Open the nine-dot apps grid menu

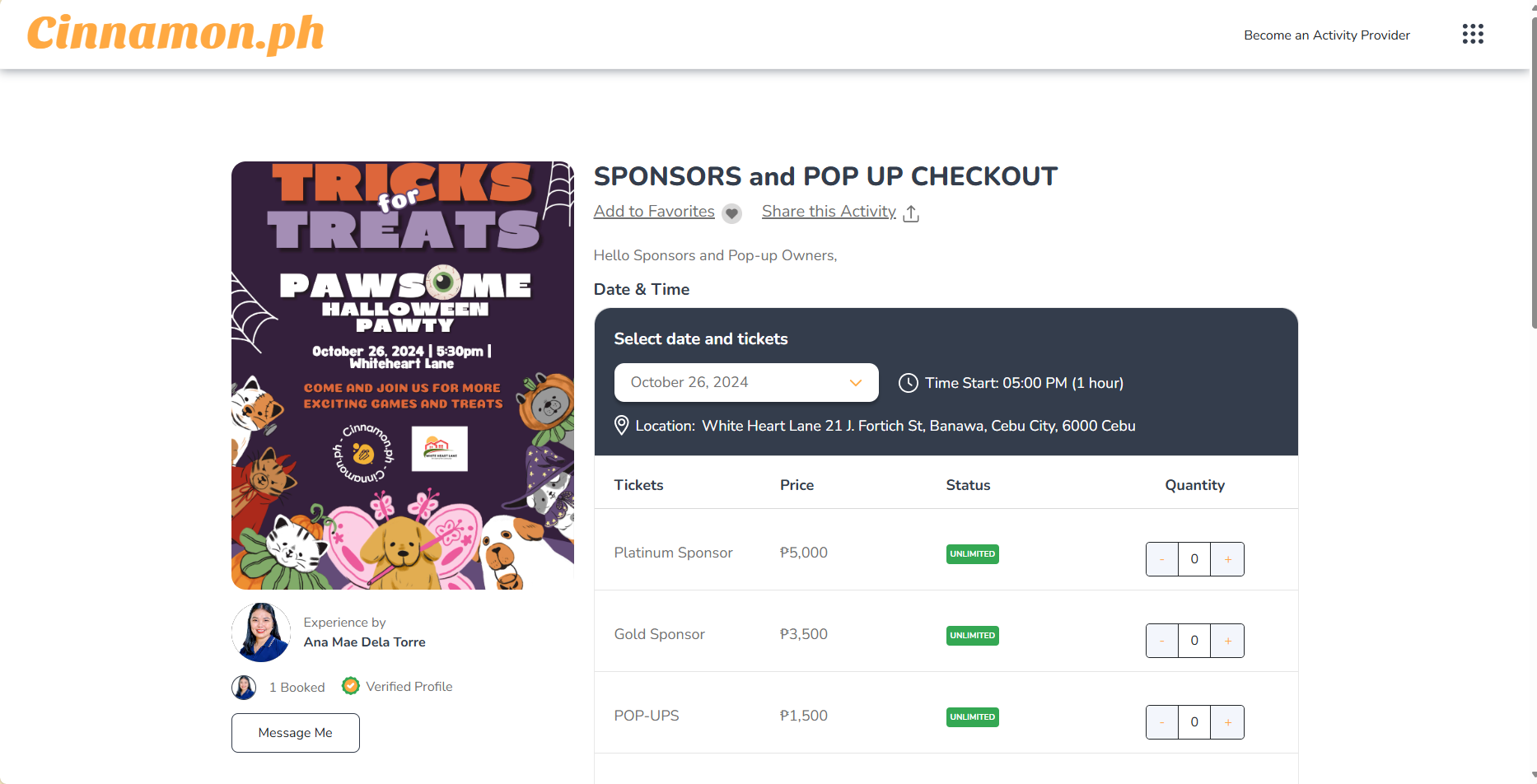[1473, 34]
